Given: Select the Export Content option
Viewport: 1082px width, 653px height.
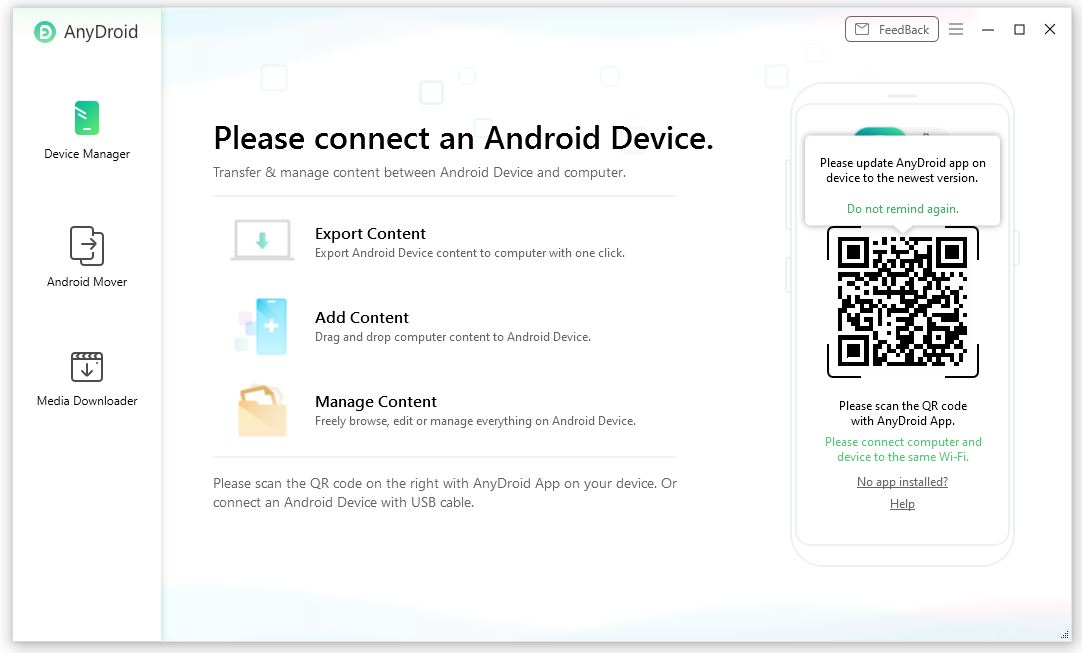Looking at the screenshot, I should point(369,233).
